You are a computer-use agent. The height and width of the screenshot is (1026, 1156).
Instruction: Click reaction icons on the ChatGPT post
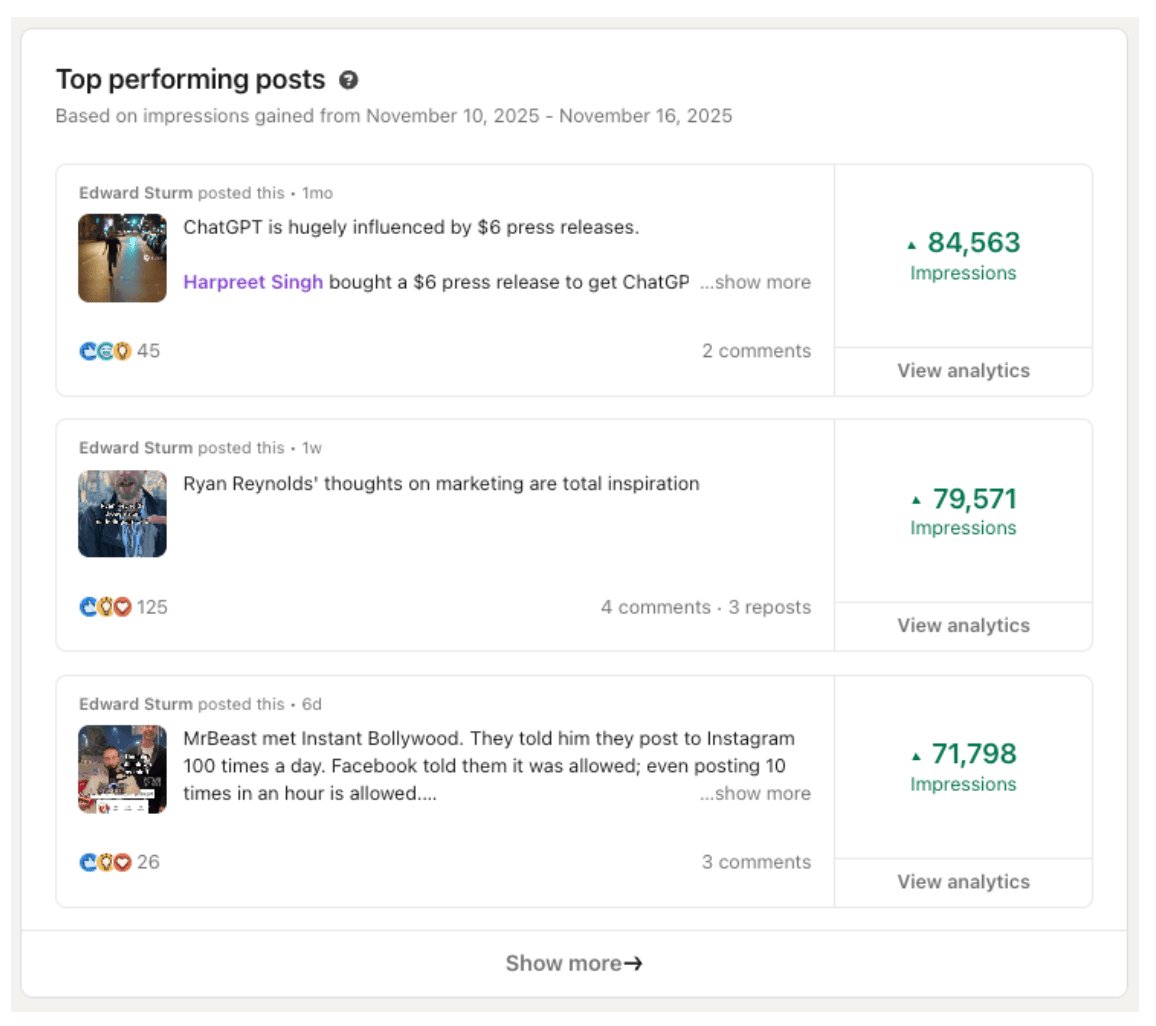(105, 351)
